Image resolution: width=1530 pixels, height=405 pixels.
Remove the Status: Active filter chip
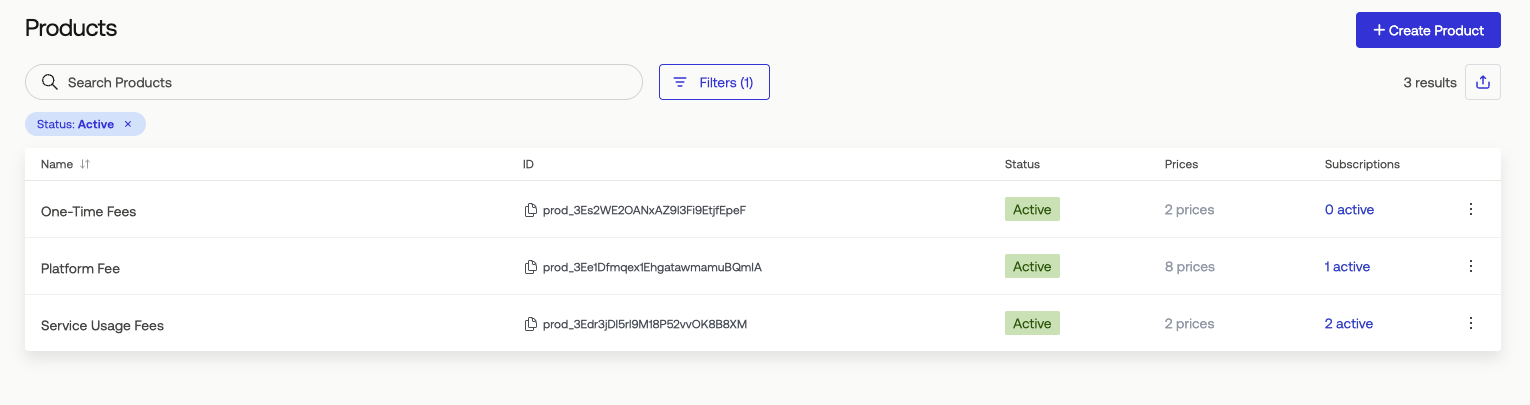[x=128, y=124]
